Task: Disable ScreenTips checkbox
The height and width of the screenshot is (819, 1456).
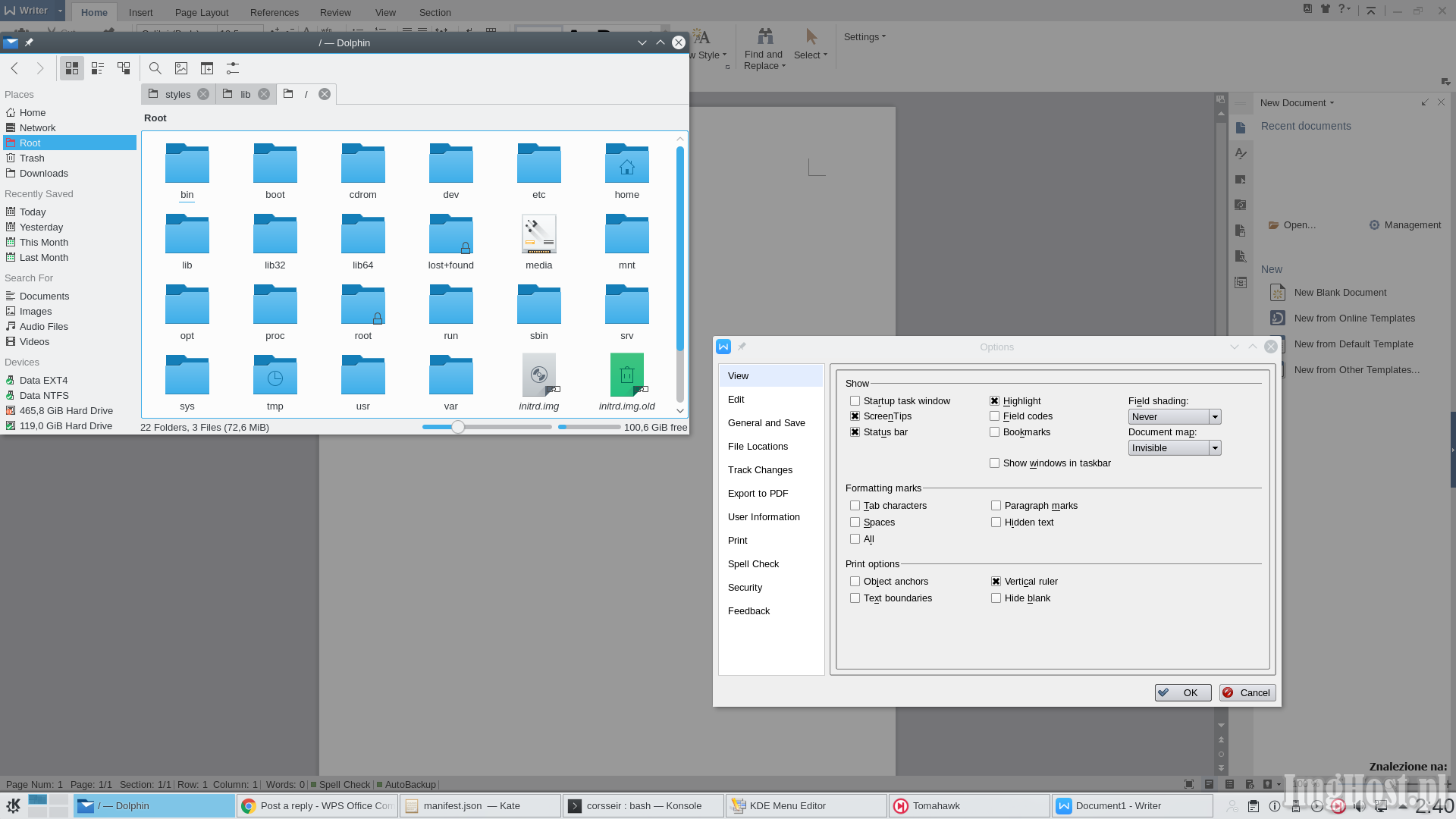Action: point(855,416)
